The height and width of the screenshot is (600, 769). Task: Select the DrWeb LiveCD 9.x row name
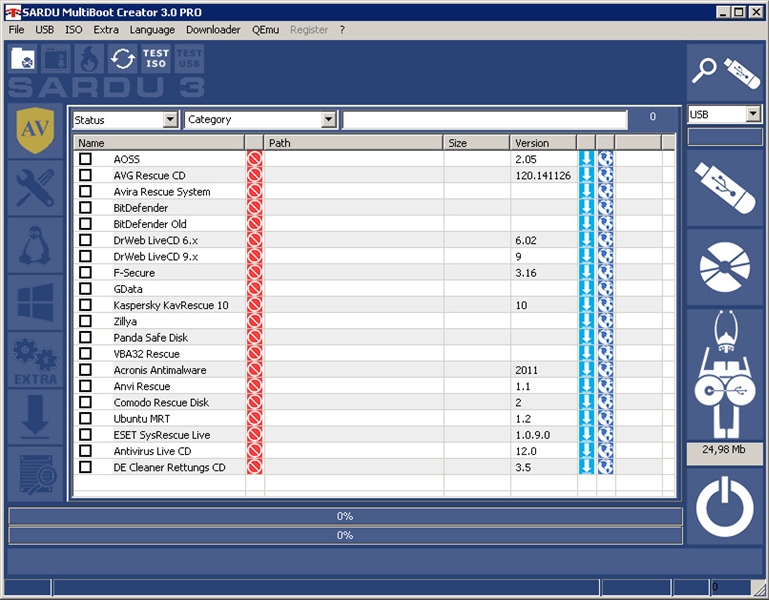pos(155,256)
